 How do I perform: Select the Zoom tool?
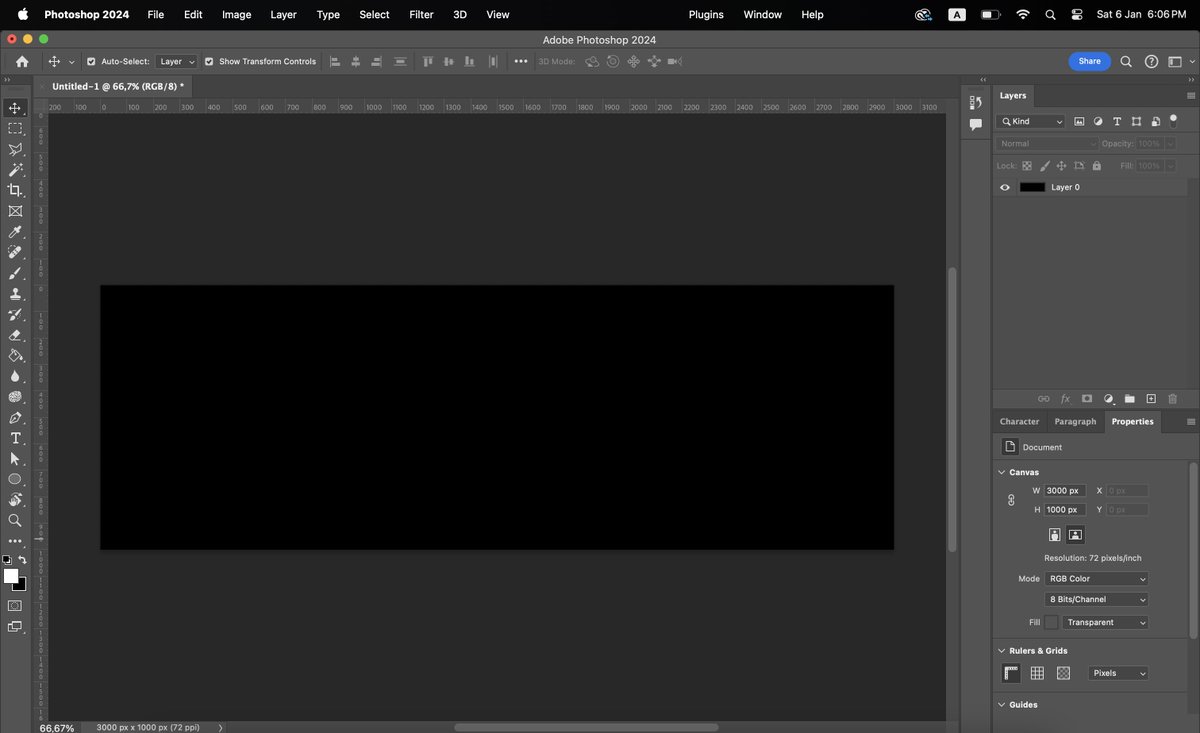pos(15,520)
